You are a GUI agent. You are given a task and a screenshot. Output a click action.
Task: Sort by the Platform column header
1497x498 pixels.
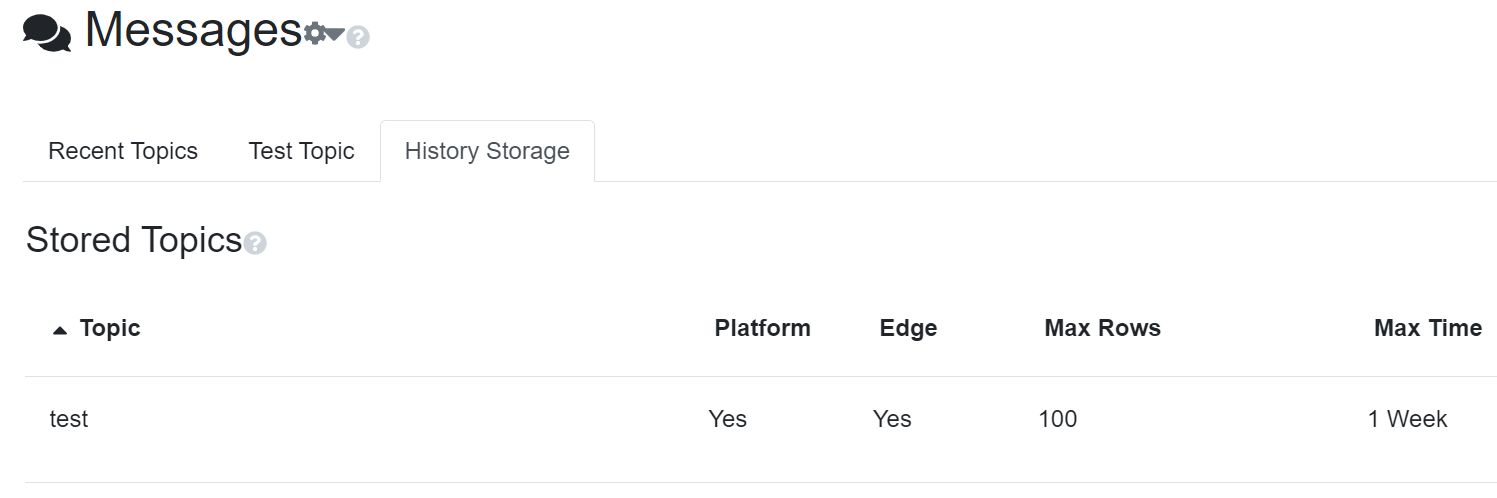pos(762,328)
